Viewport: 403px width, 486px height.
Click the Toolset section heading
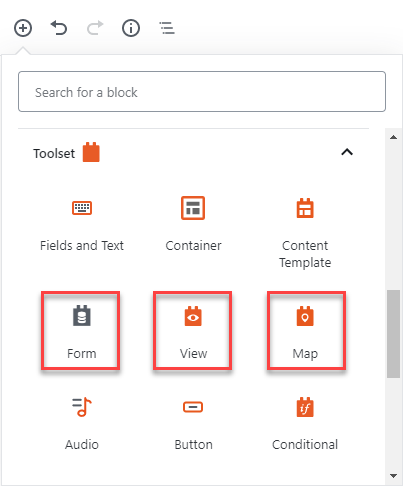(x=54, y=154)
